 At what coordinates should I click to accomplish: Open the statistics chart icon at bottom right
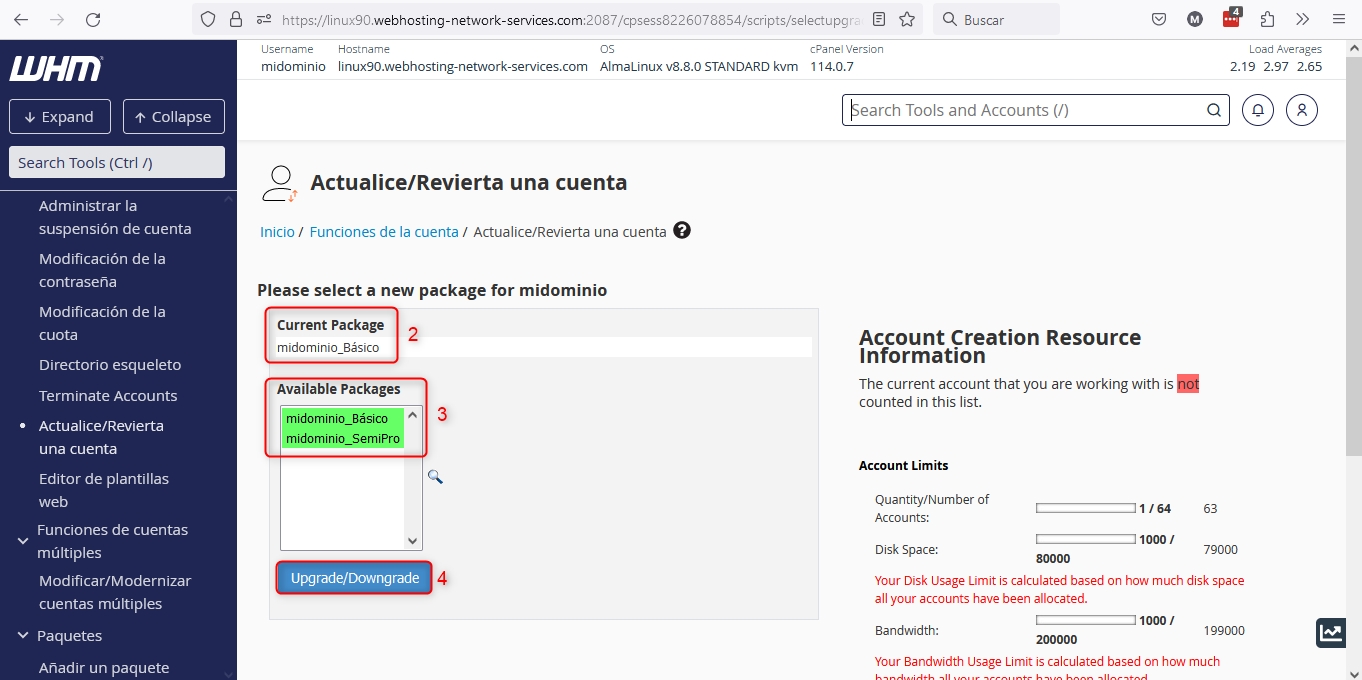click(x=1331, y=632)
